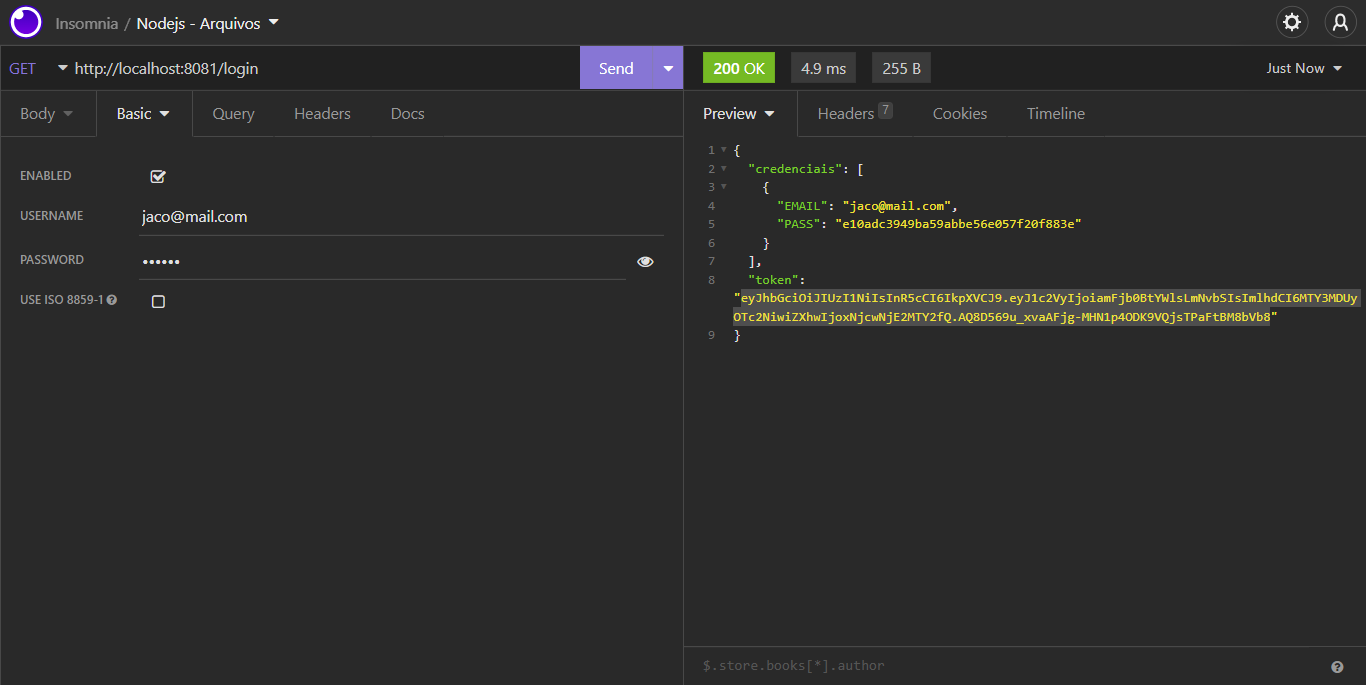1366x685 pixels.
Task: Open the Basic auth type dropdown
Action: [x=144, y=113]
